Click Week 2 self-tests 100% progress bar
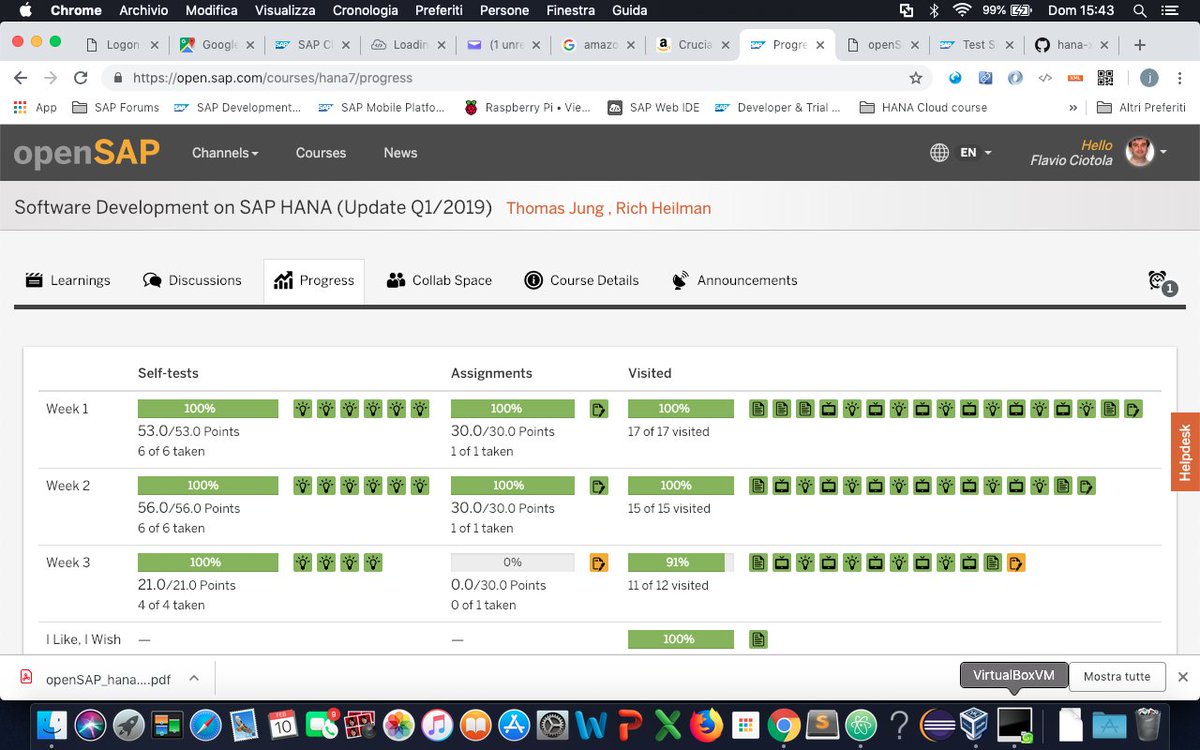The height and width of the screenshot is (750, 1200). point(208,485)
